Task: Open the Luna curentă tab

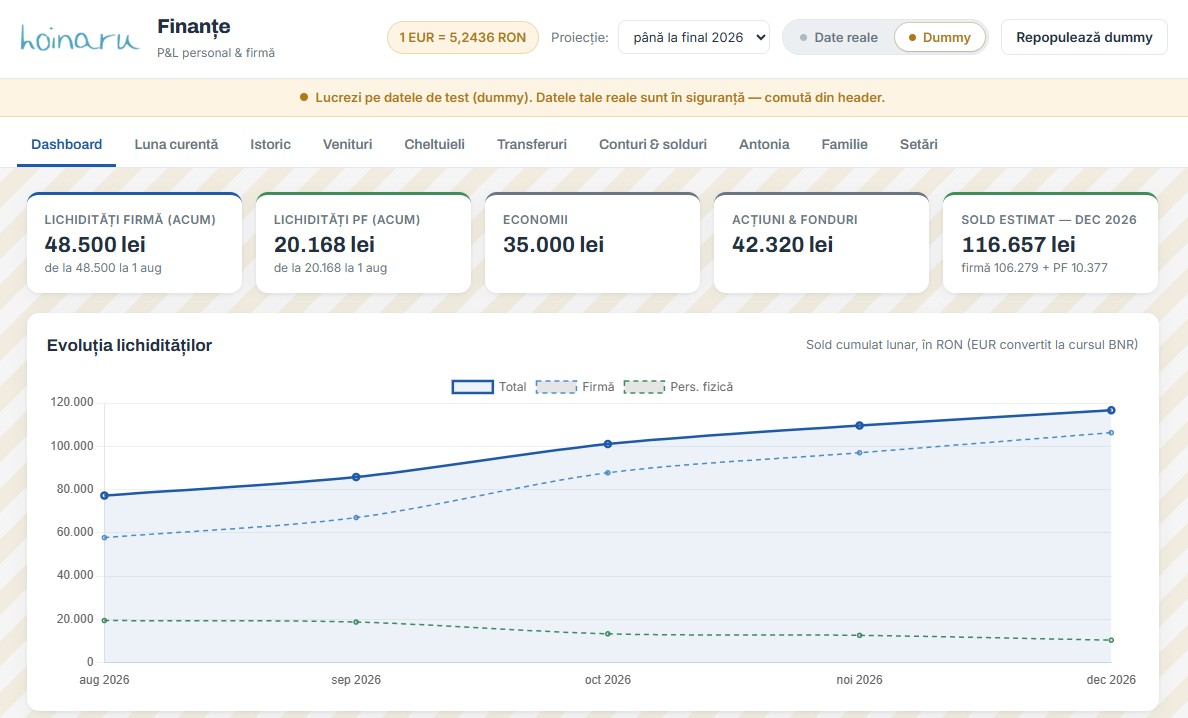Action: click(x=176, y=144)
